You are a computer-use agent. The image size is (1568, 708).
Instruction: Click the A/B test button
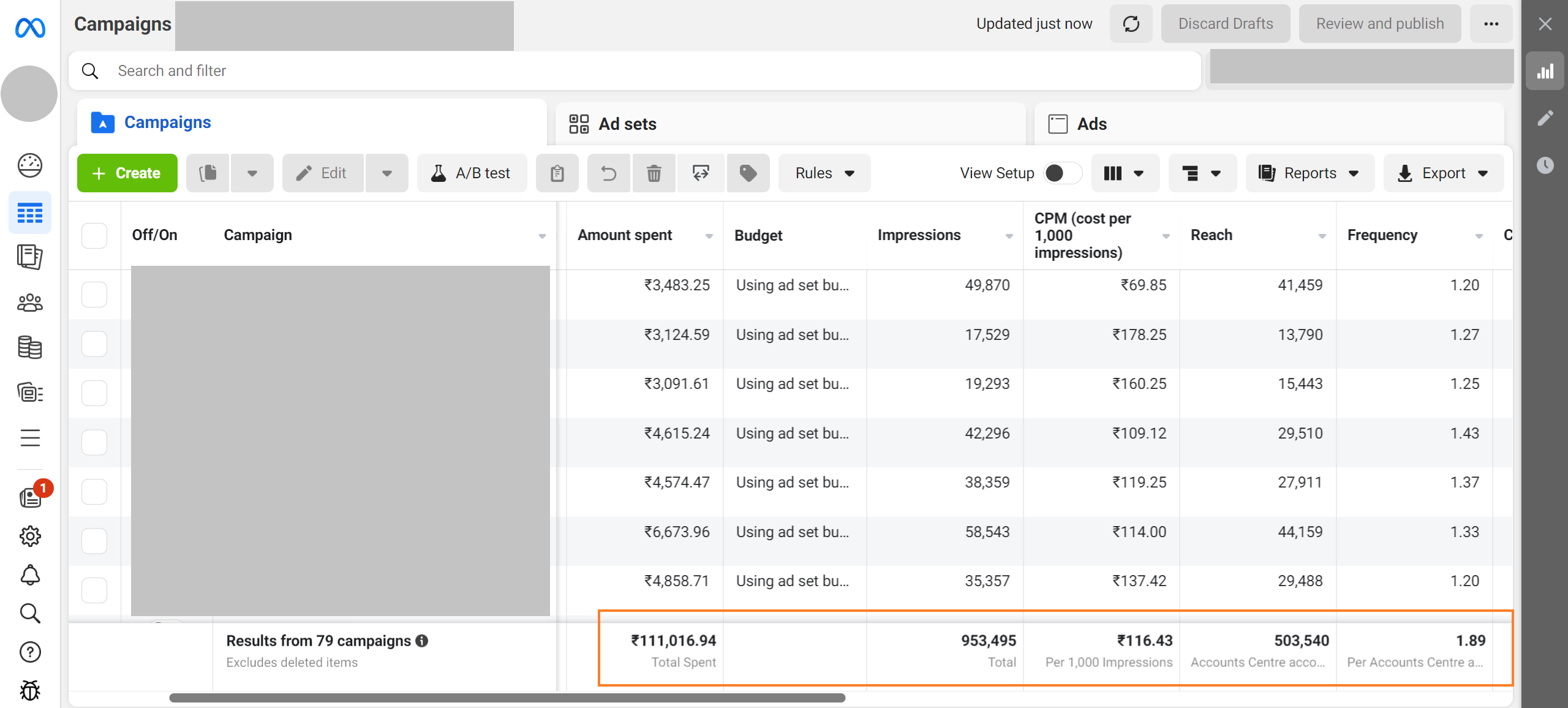tap(471, 173)
